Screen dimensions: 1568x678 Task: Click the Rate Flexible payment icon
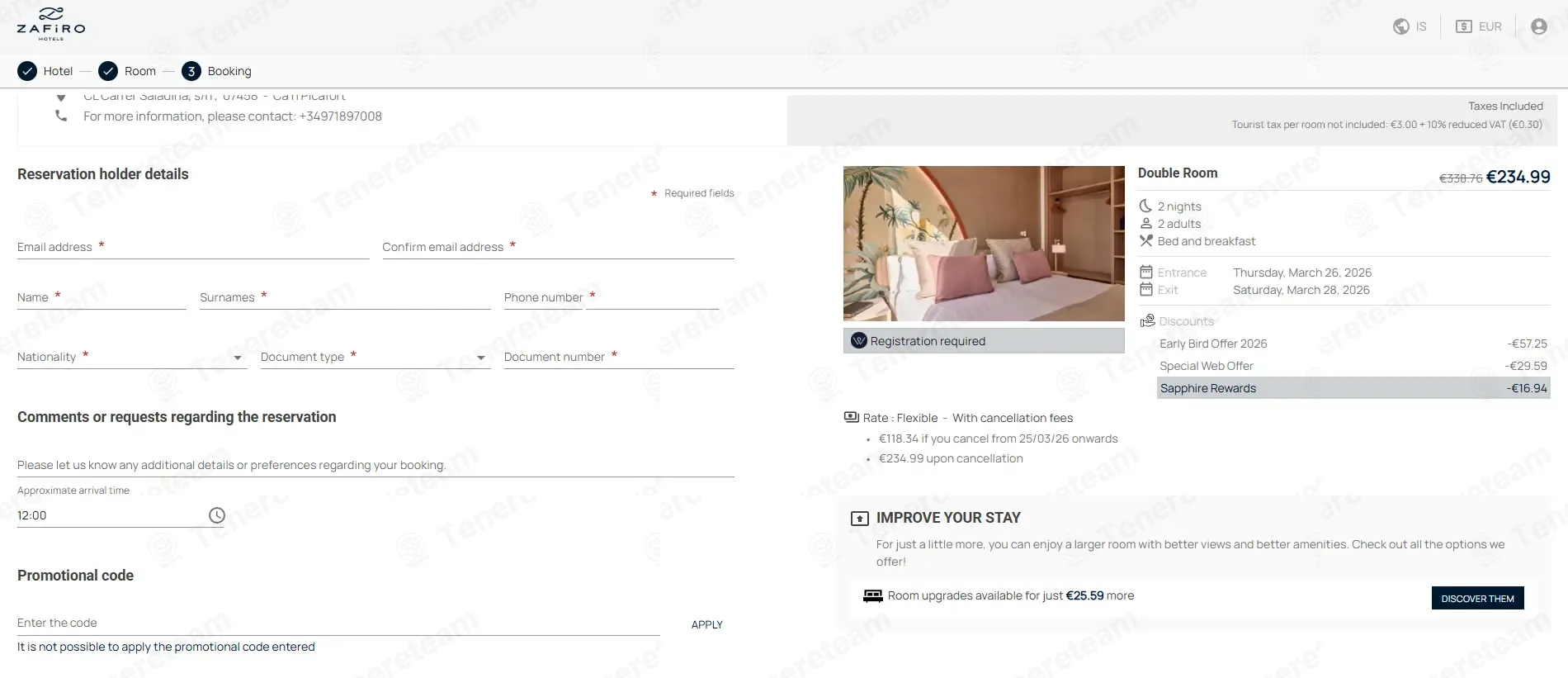(852, 417)
